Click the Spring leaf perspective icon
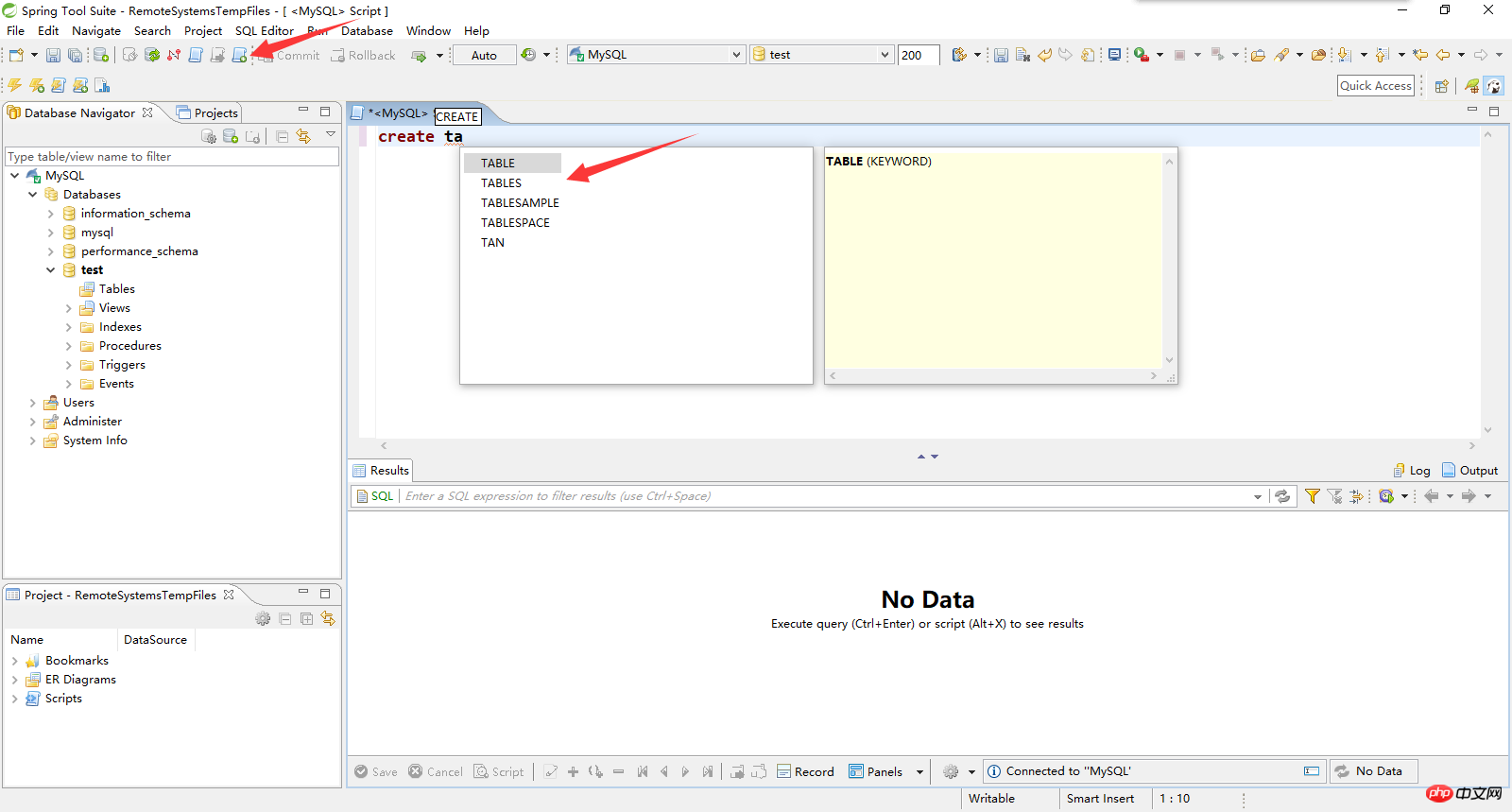The width and height of the screenshot is (1512, 812). [x=1472, y=86]
